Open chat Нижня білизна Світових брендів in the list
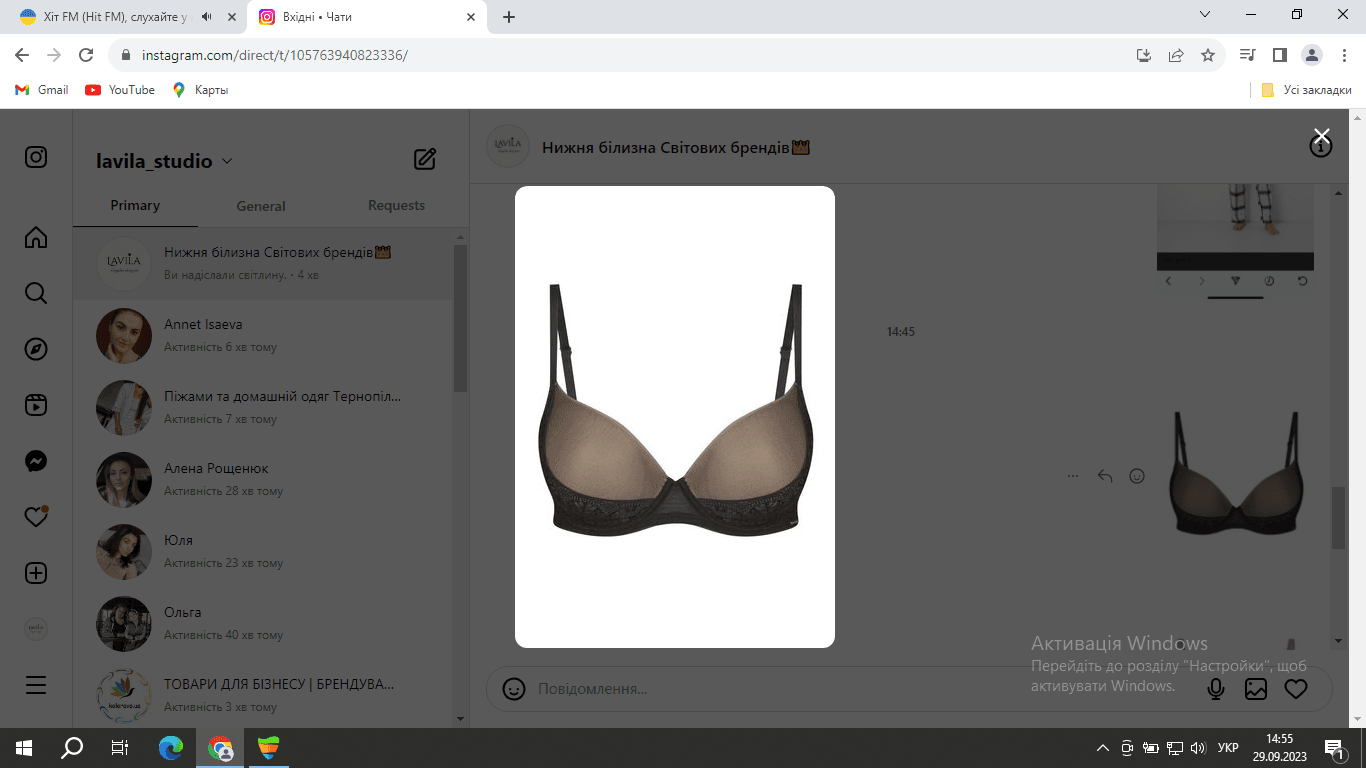Screen dimensions: 1366x768 (263, 264)
